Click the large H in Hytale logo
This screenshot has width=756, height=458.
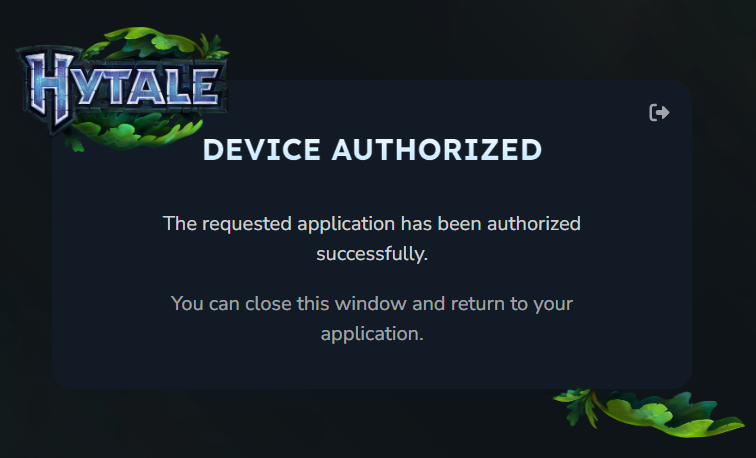point(51,88)
